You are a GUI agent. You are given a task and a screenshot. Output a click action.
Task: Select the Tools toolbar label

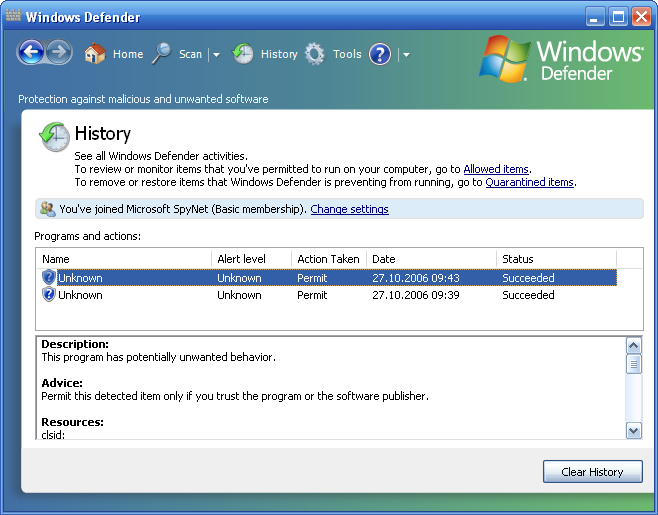pos(347,54)
